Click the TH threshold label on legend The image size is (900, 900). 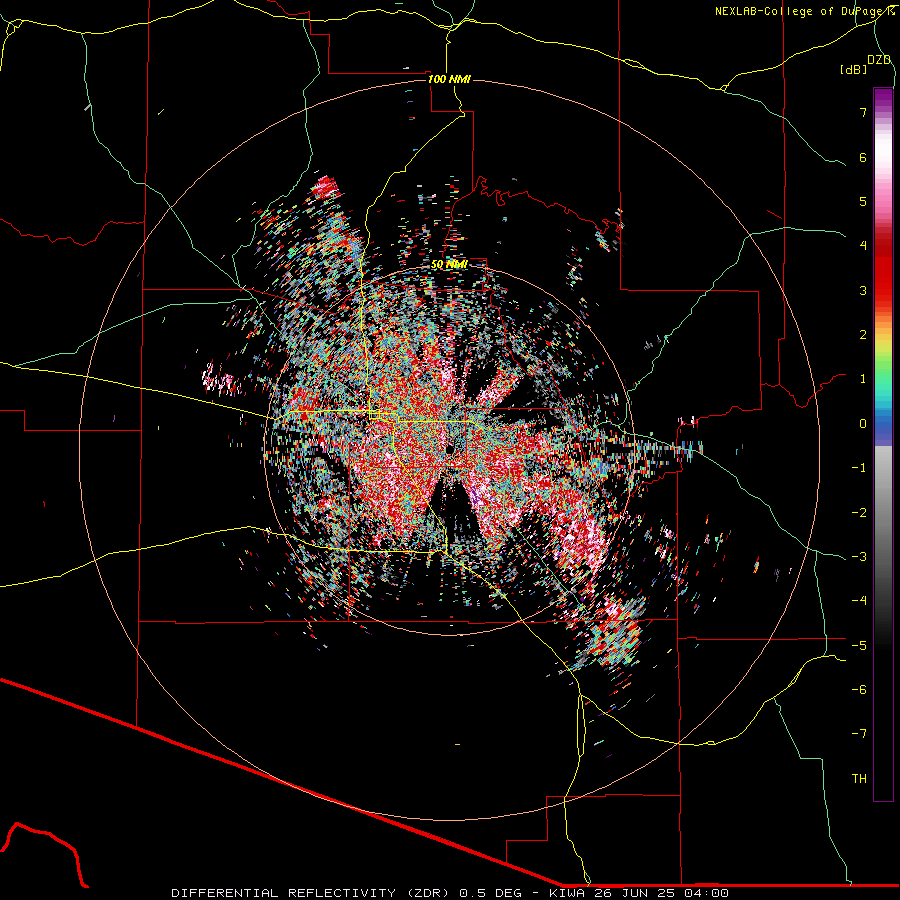pos(859,779)
